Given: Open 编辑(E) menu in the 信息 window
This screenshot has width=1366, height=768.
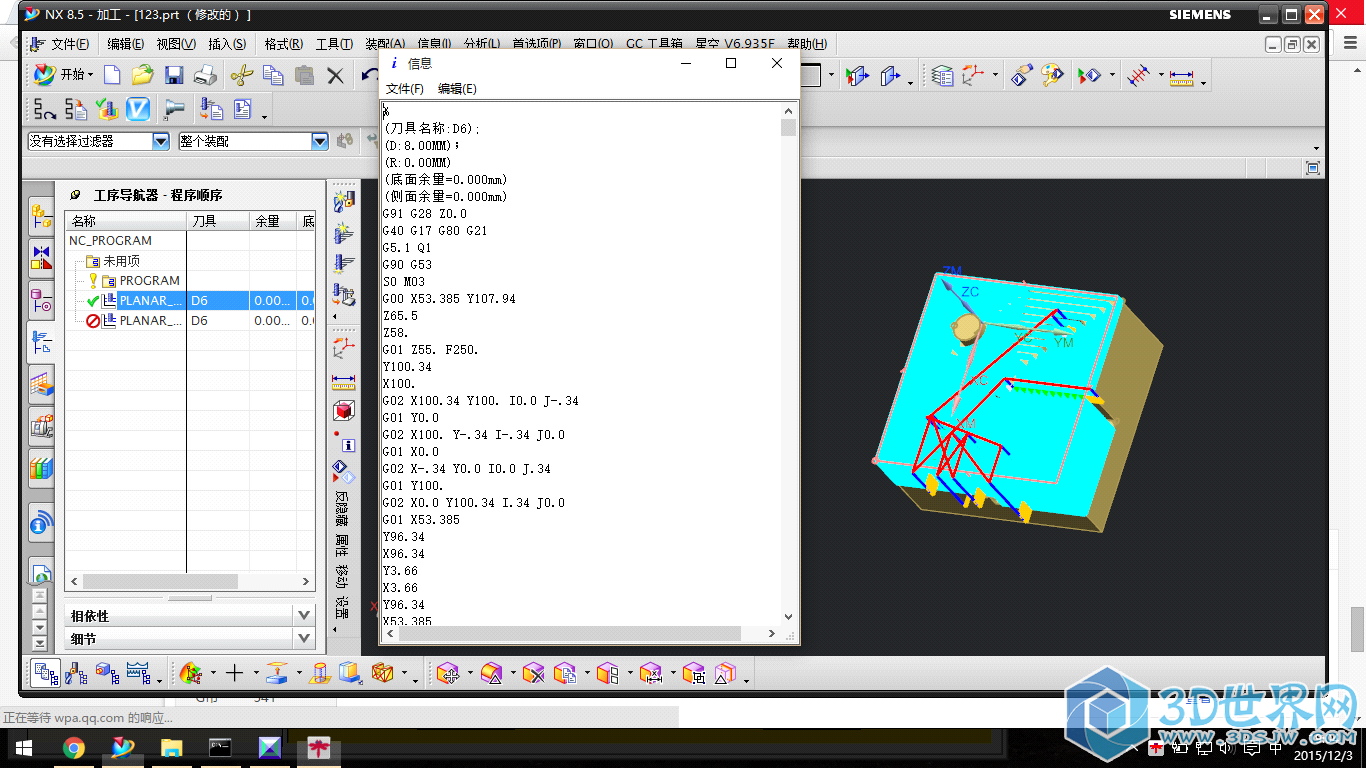Looking at the screenshot, I should click(457, 89).
